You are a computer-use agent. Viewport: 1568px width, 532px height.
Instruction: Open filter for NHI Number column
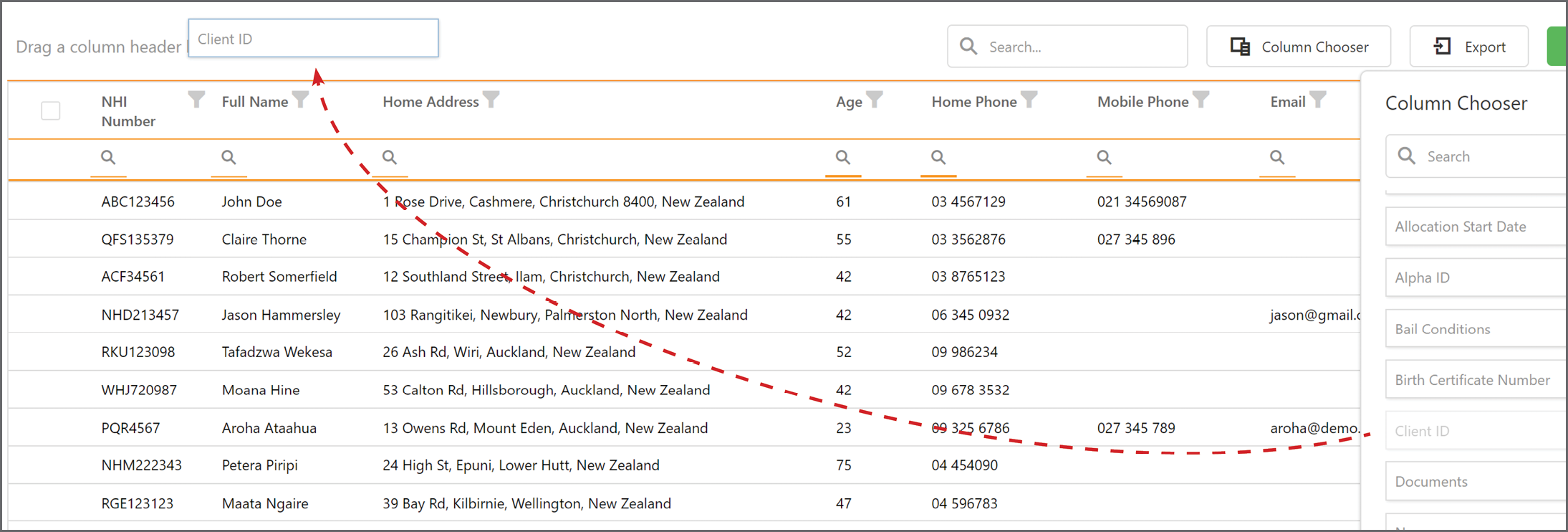[x=196, y=99]
